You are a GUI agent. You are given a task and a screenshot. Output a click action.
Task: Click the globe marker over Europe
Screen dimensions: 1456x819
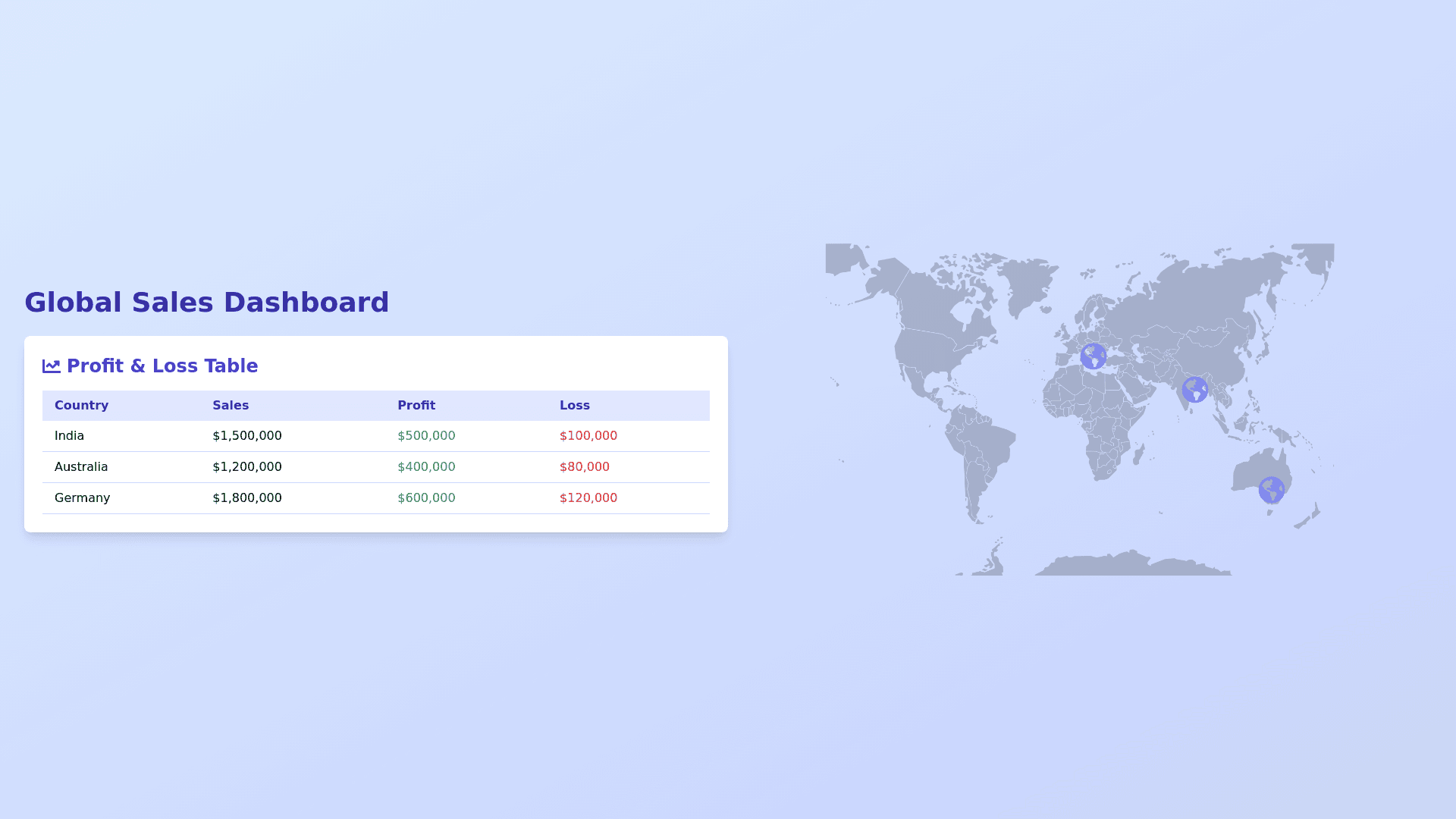pos(1093,356)
